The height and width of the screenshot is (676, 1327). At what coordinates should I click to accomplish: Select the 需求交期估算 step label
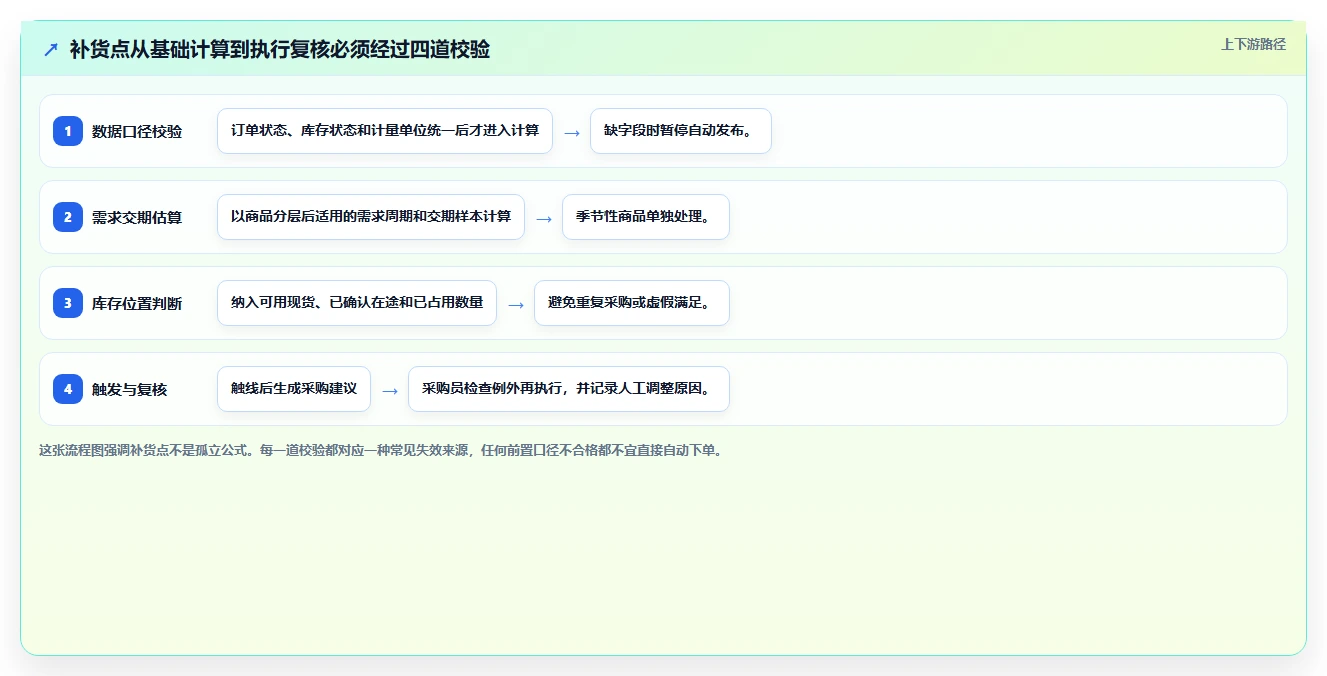point(137,217)
